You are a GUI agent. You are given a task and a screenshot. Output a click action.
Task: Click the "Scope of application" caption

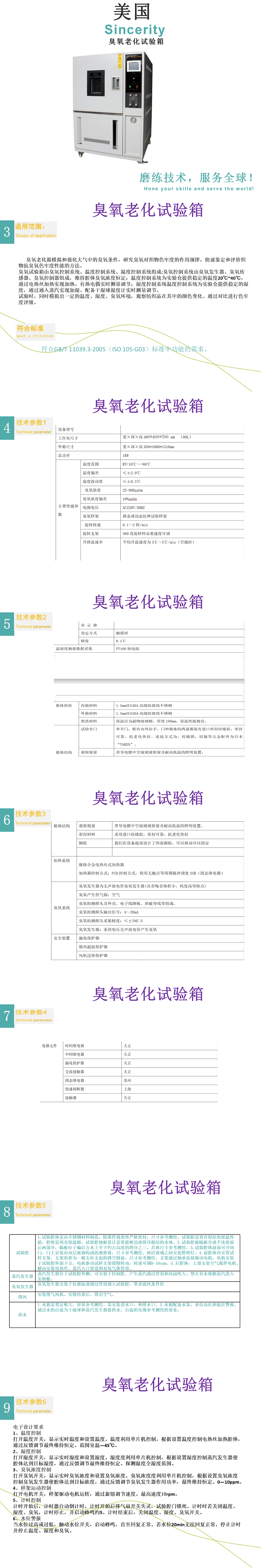point(36,236)
